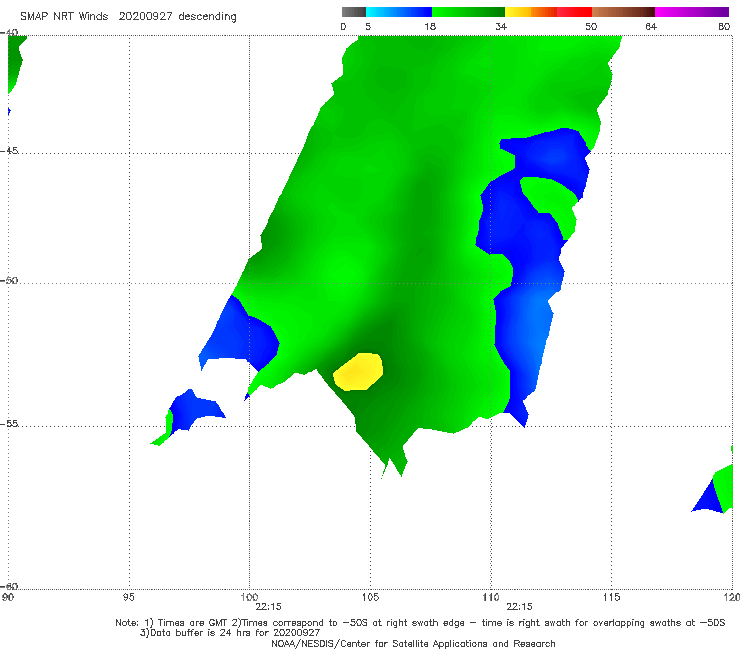Select the yellow-orange segment of the color bar
Viewport: 740px width, 650px height.
pyautogui.click(x=530, y=12)
